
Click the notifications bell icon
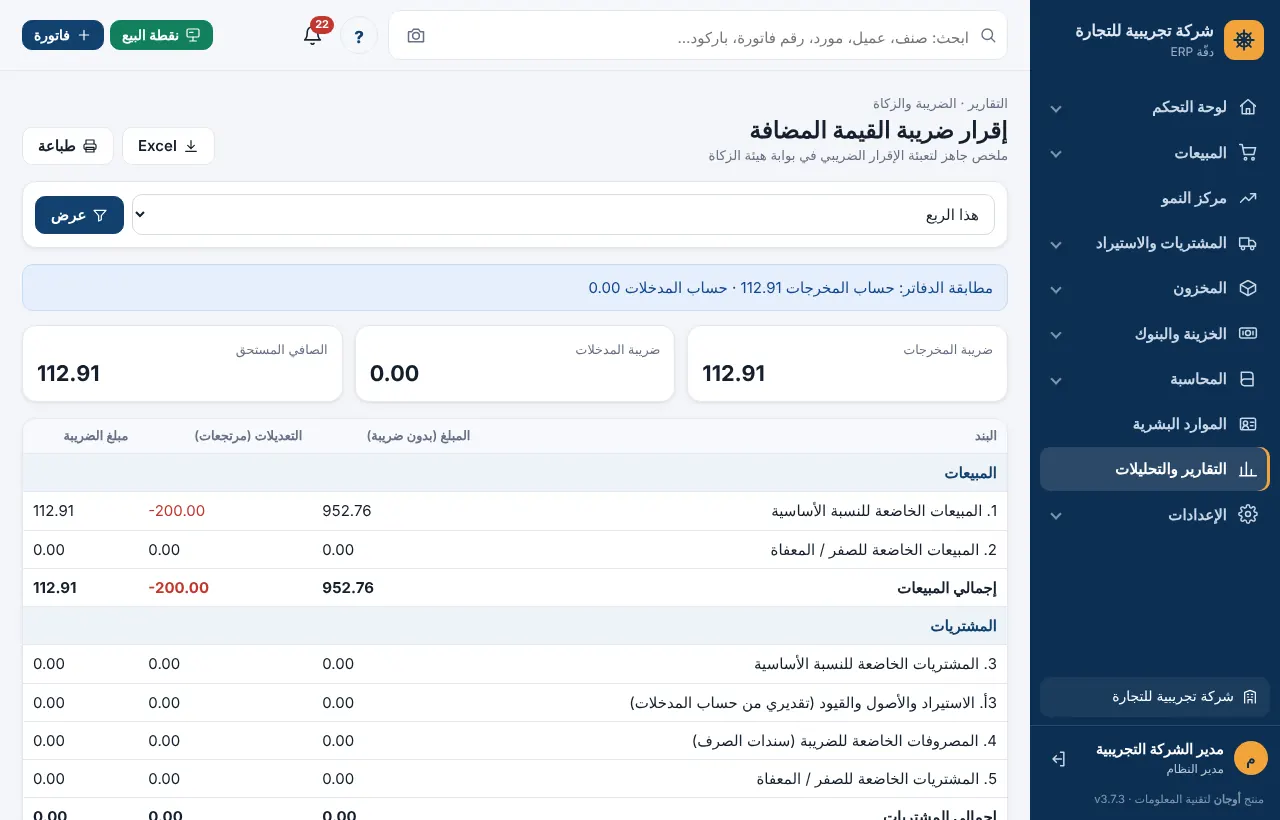(x=312, y=35)
